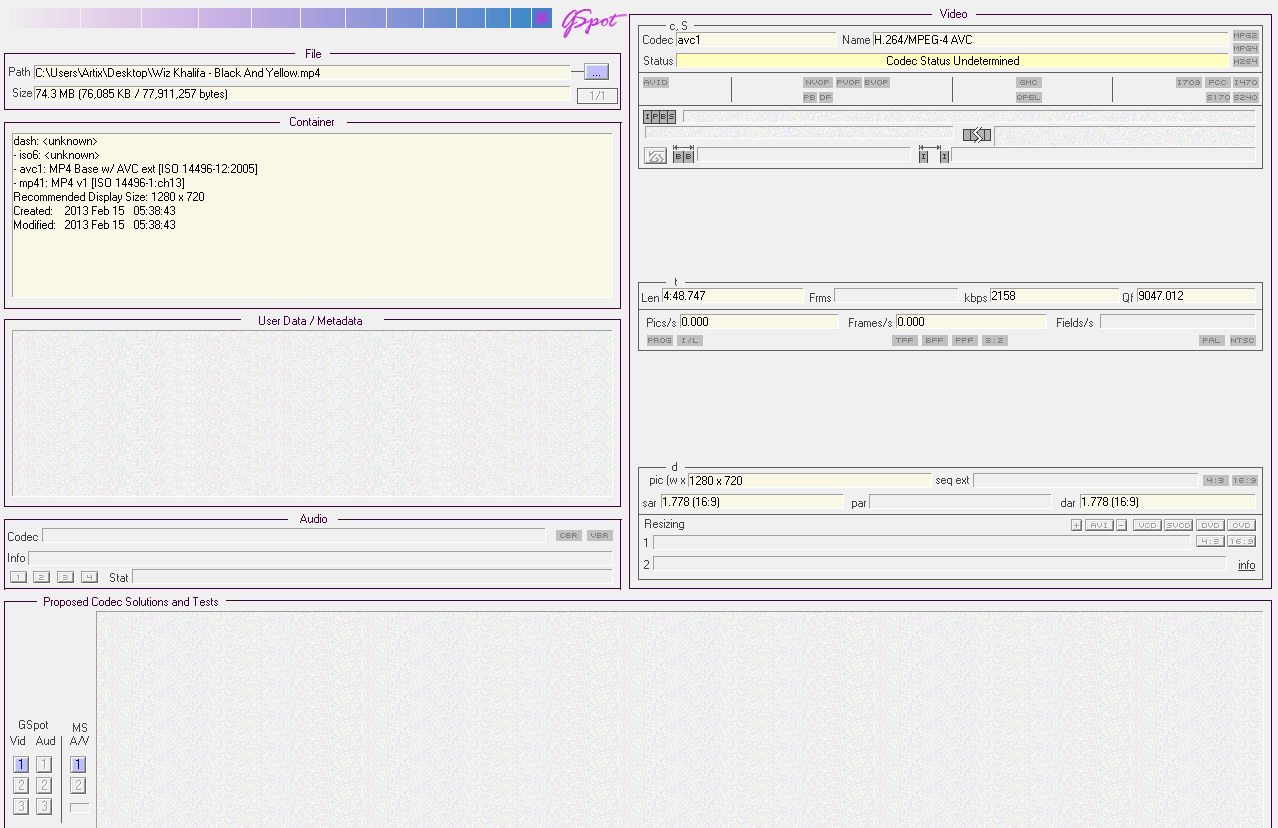This screenshot has height=828, width=1278.
Task: Click the IPBS frame types icon
Action: 660,117
